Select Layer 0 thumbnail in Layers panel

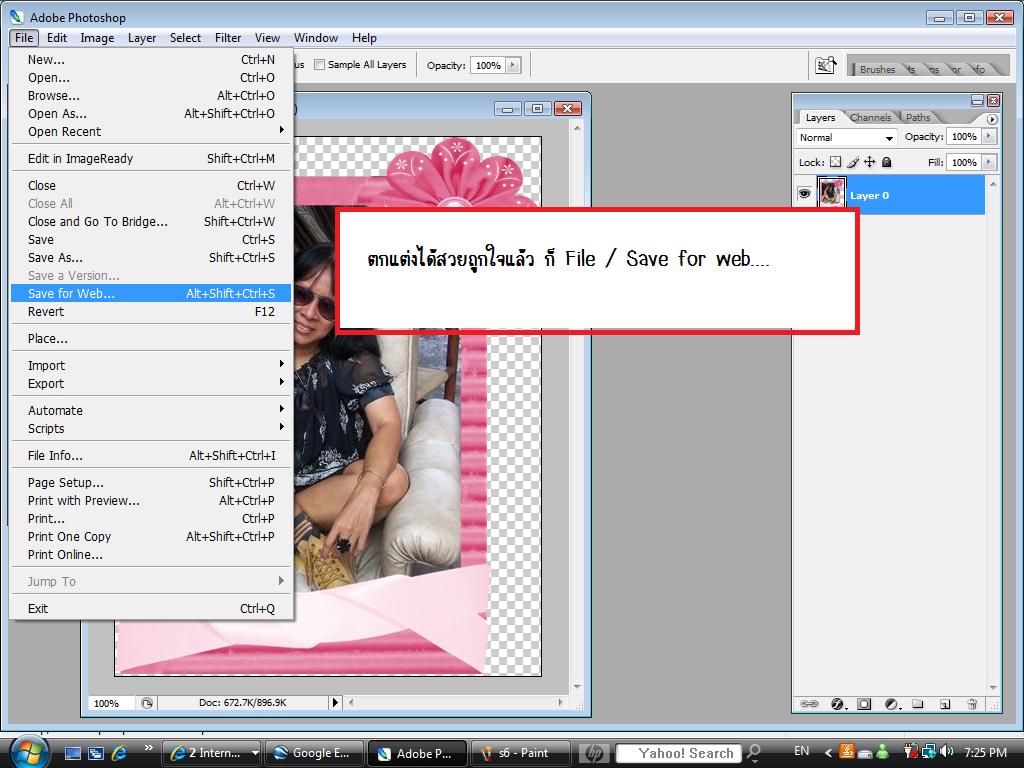[831, 194]
